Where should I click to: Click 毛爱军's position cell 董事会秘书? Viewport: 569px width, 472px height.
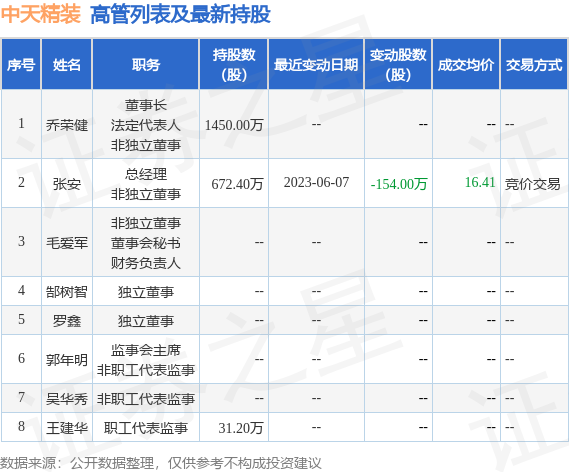point(146,243)
